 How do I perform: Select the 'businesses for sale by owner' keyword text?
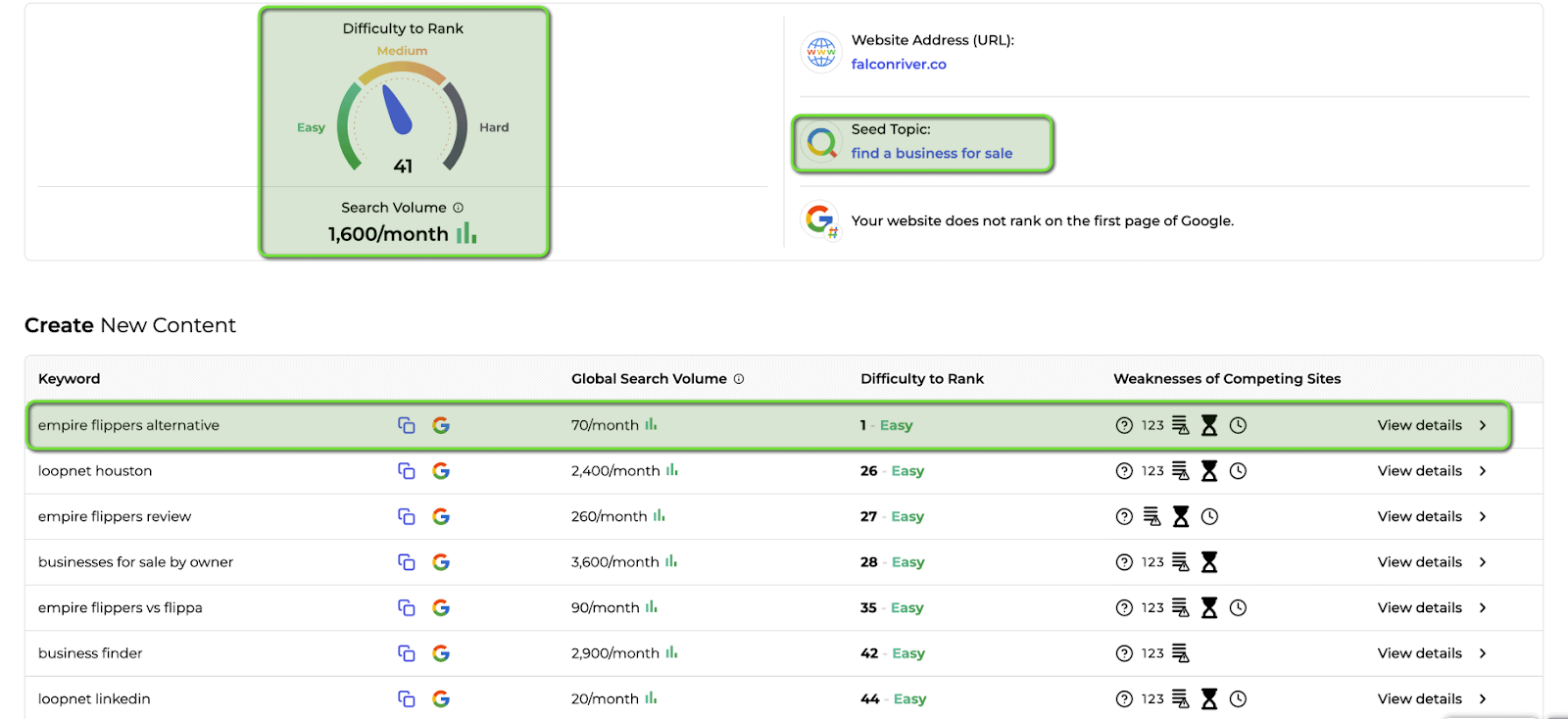tap(135, 562)
